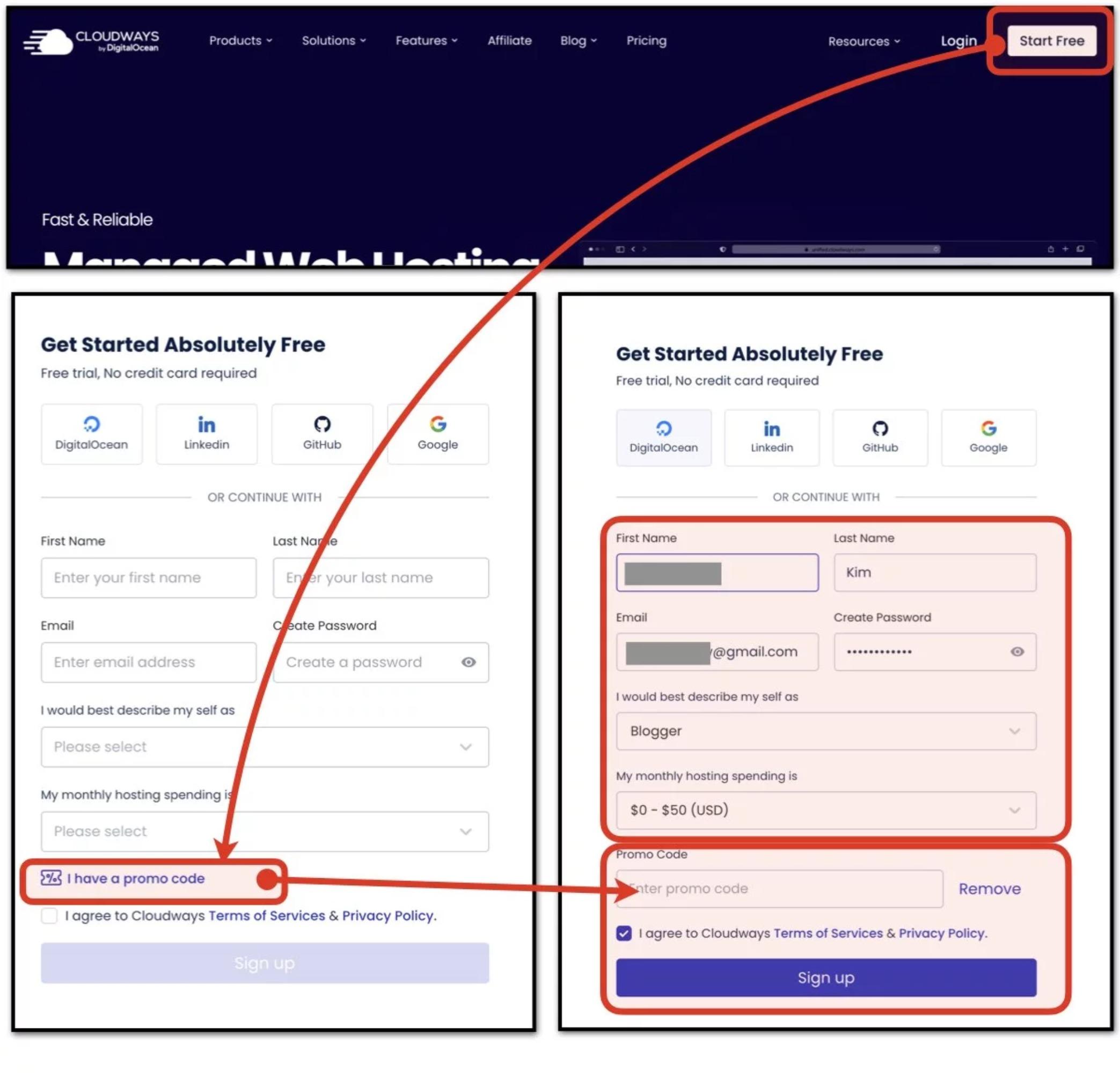Click the promo code ticket icon
Image resolution: width=1120 pixels, height=1073 pixels.
[x=51, y=878]
